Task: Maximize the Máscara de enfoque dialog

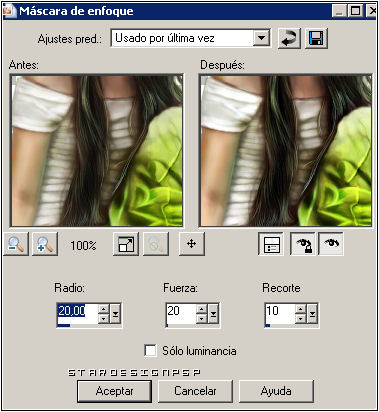Action: (356, 11)
